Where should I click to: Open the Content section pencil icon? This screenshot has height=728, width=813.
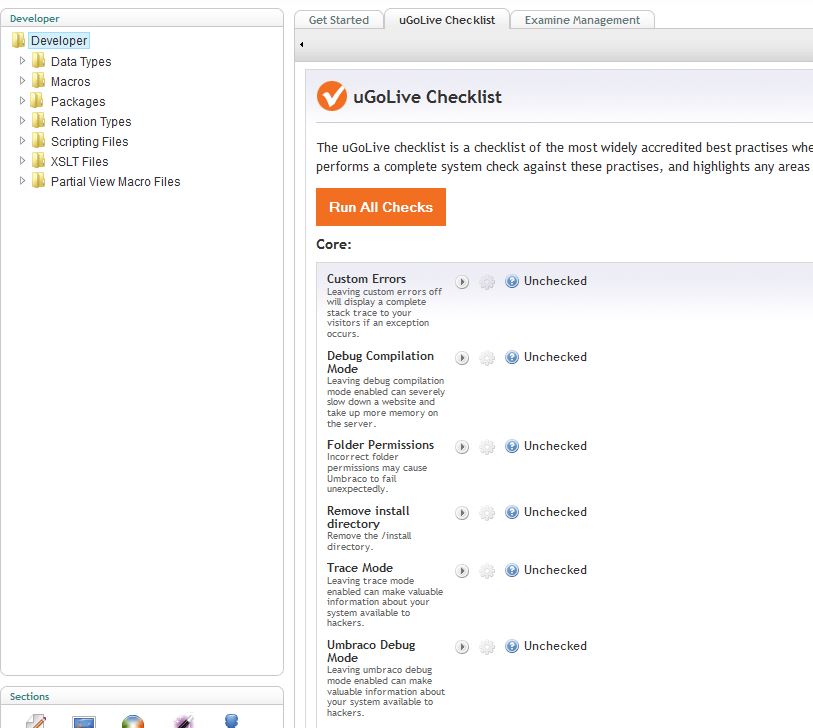(36, 721)
